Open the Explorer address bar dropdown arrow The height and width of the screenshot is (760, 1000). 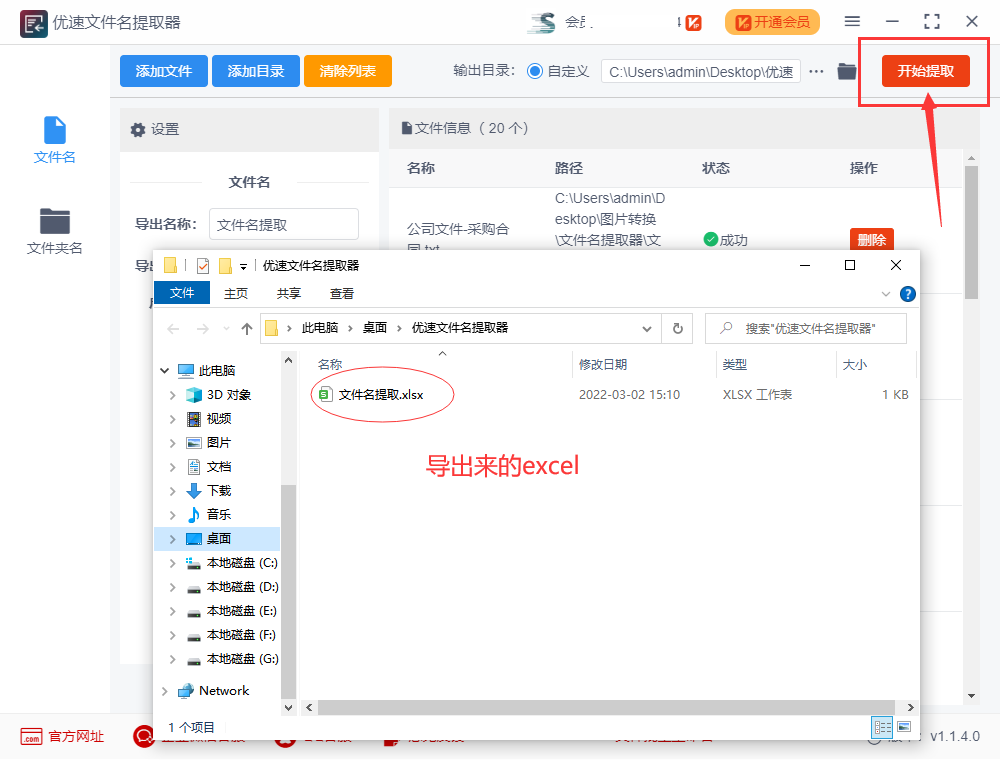645,328
